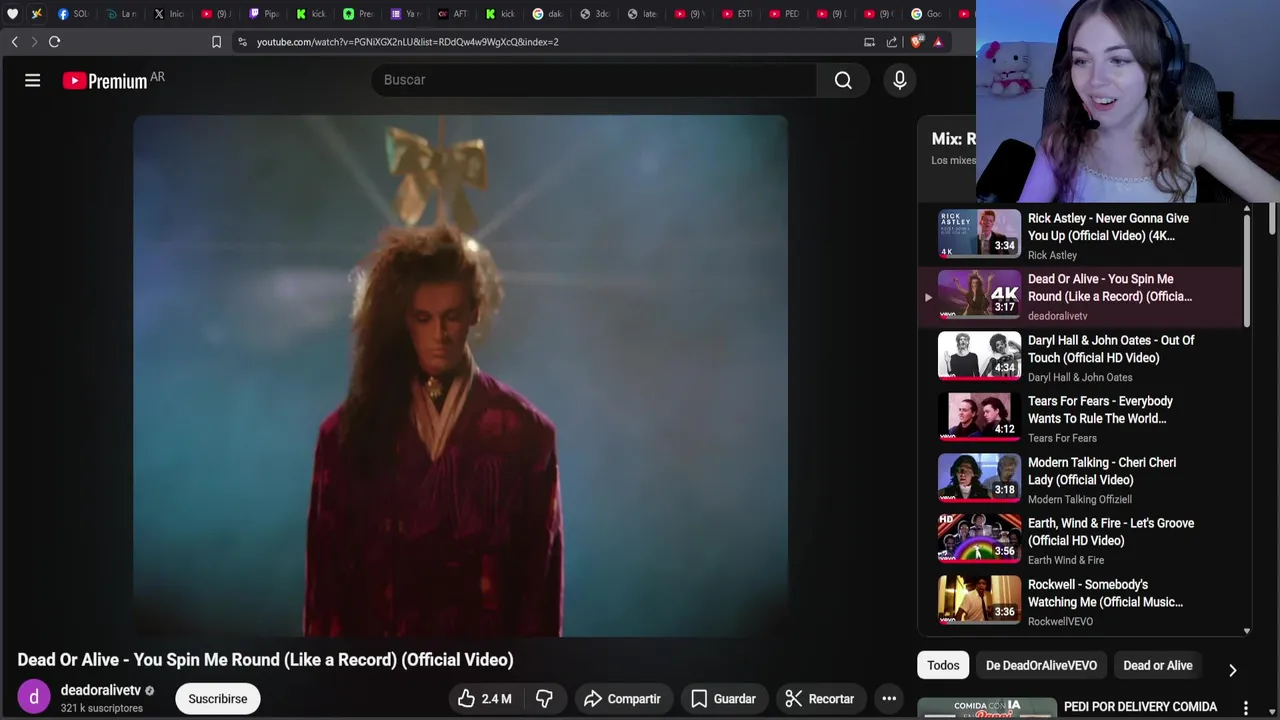Open the three-dot more actions menu
1280x720 pixels.
[888, 699]
